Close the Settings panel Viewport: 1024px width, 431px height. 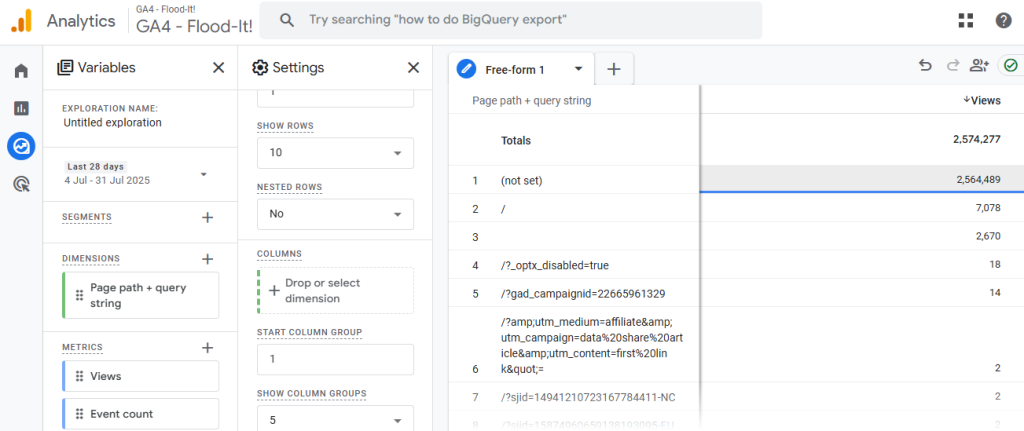click(413, 68)
